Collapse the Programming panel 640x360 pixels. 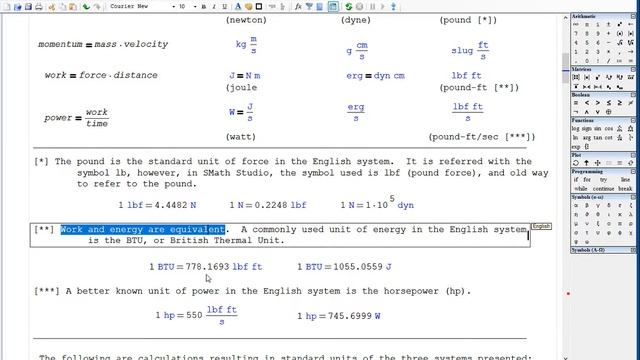(633, 171)
